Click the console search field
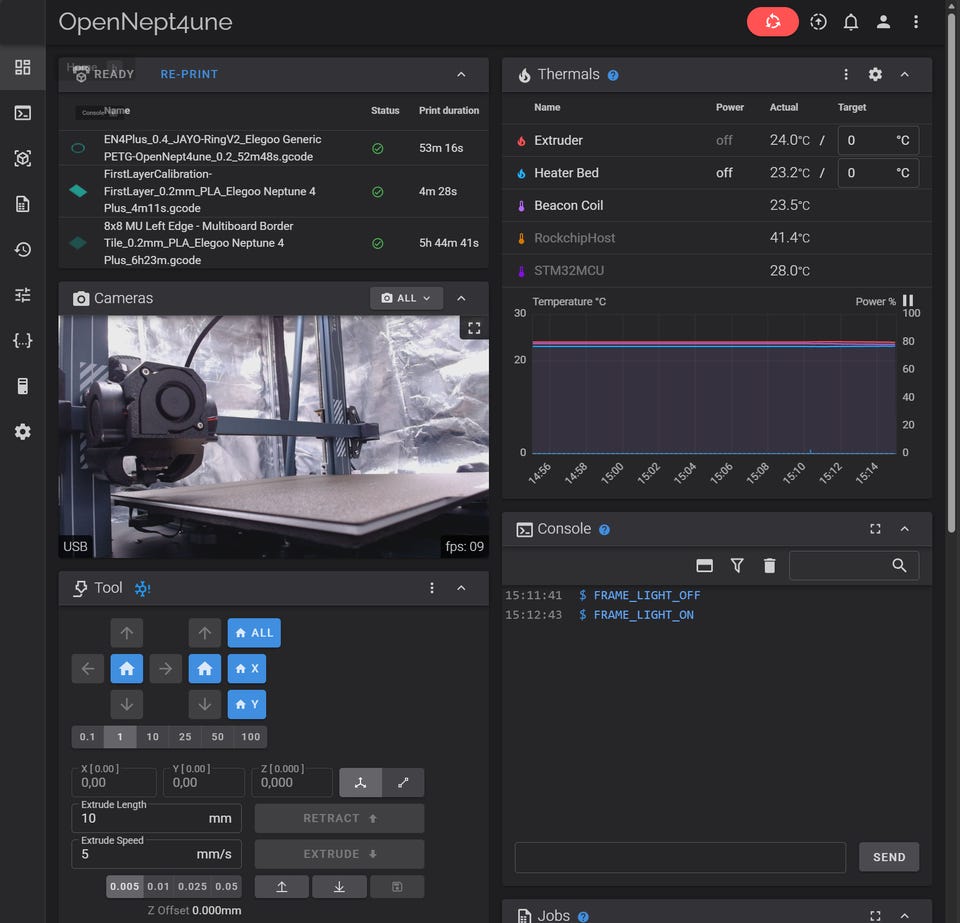 pos(853,566)
